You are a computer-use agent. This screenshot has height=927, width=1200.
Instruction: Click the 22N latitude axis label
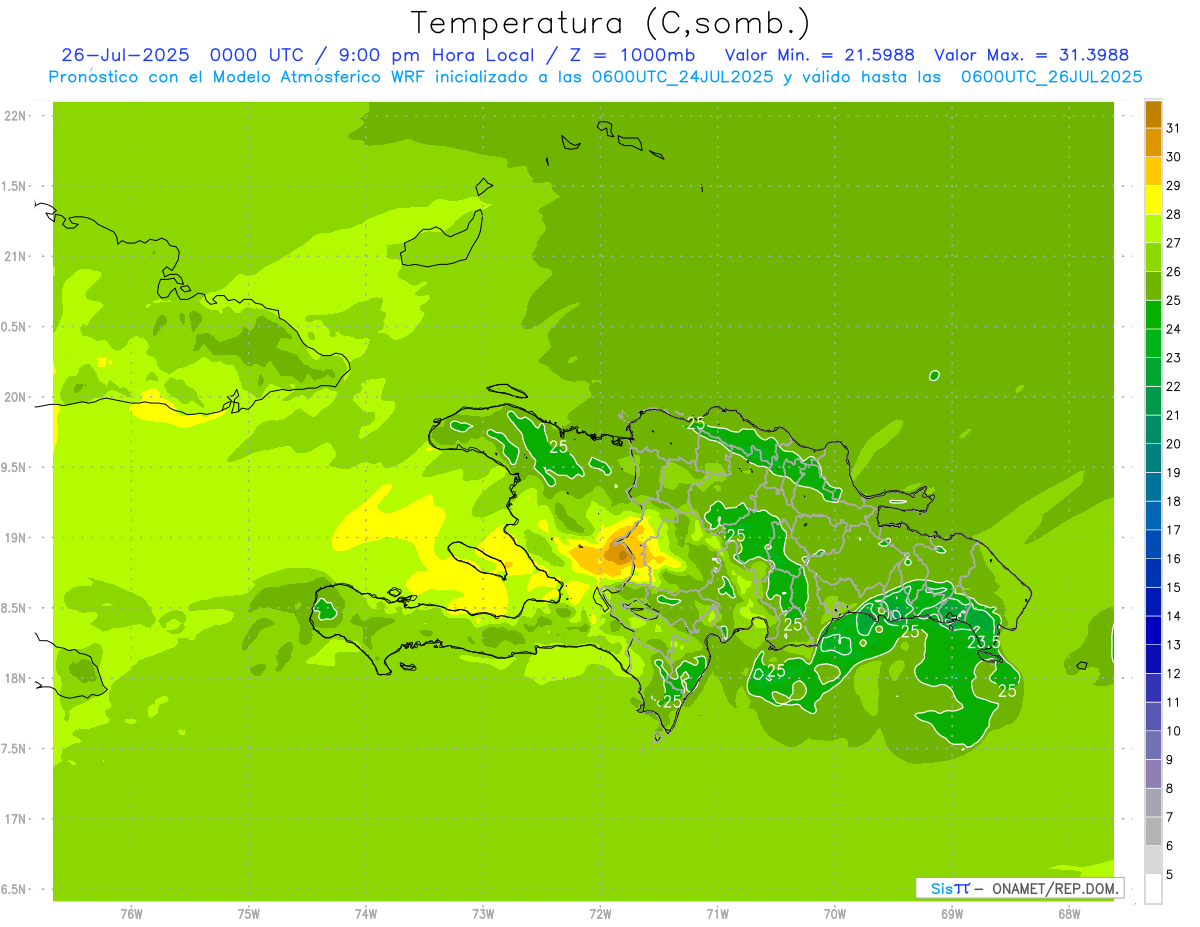[16, 116]
